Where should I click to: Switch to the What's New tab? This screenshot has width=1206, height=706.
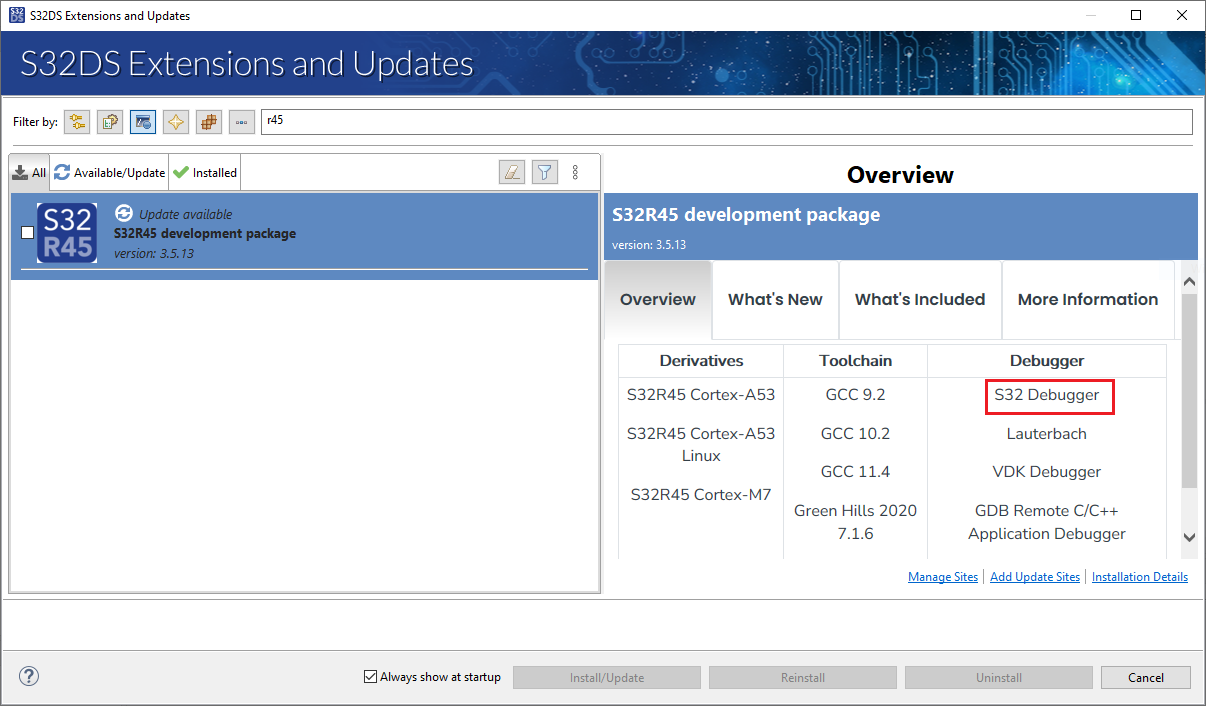pyautogui.click(x=775, y=299)
